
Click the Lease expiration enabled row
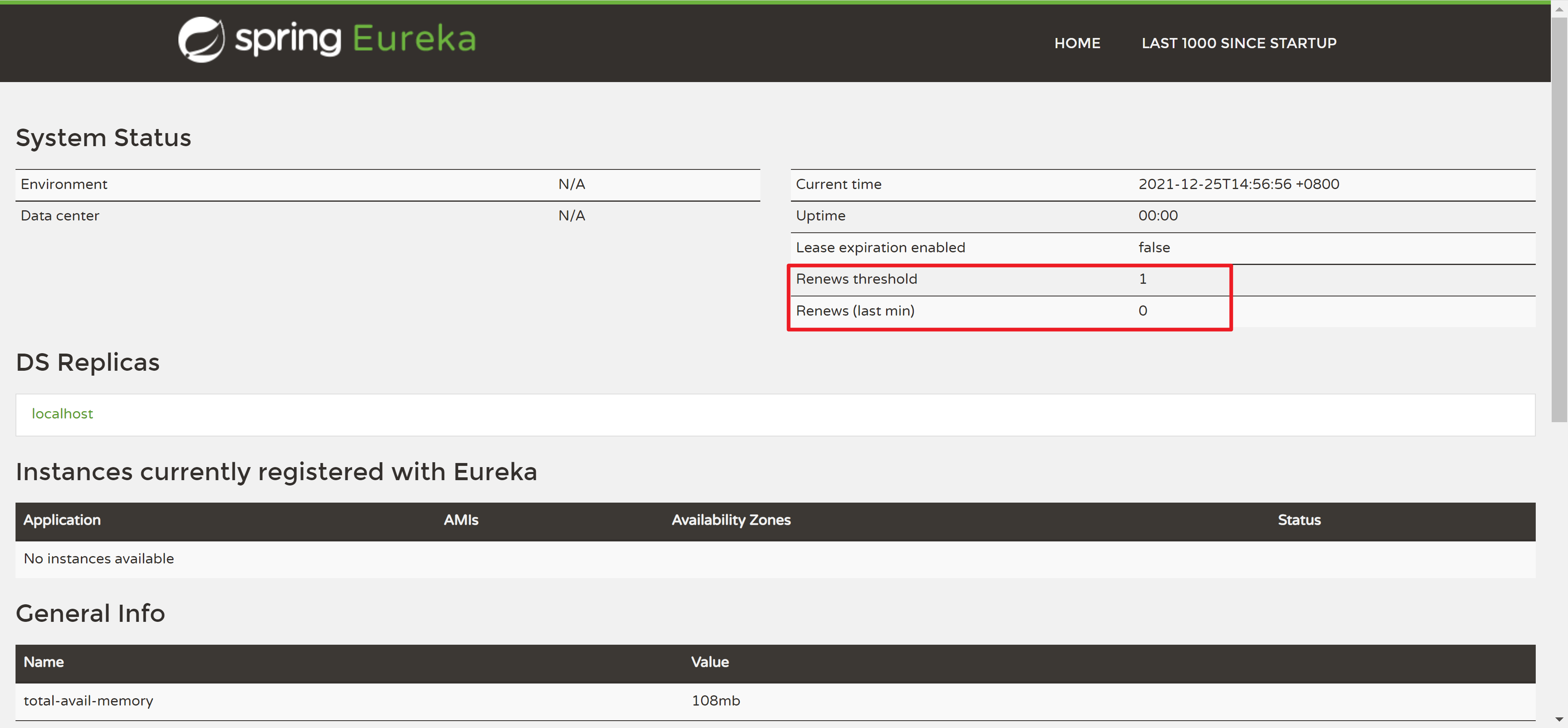click(880, 248)
